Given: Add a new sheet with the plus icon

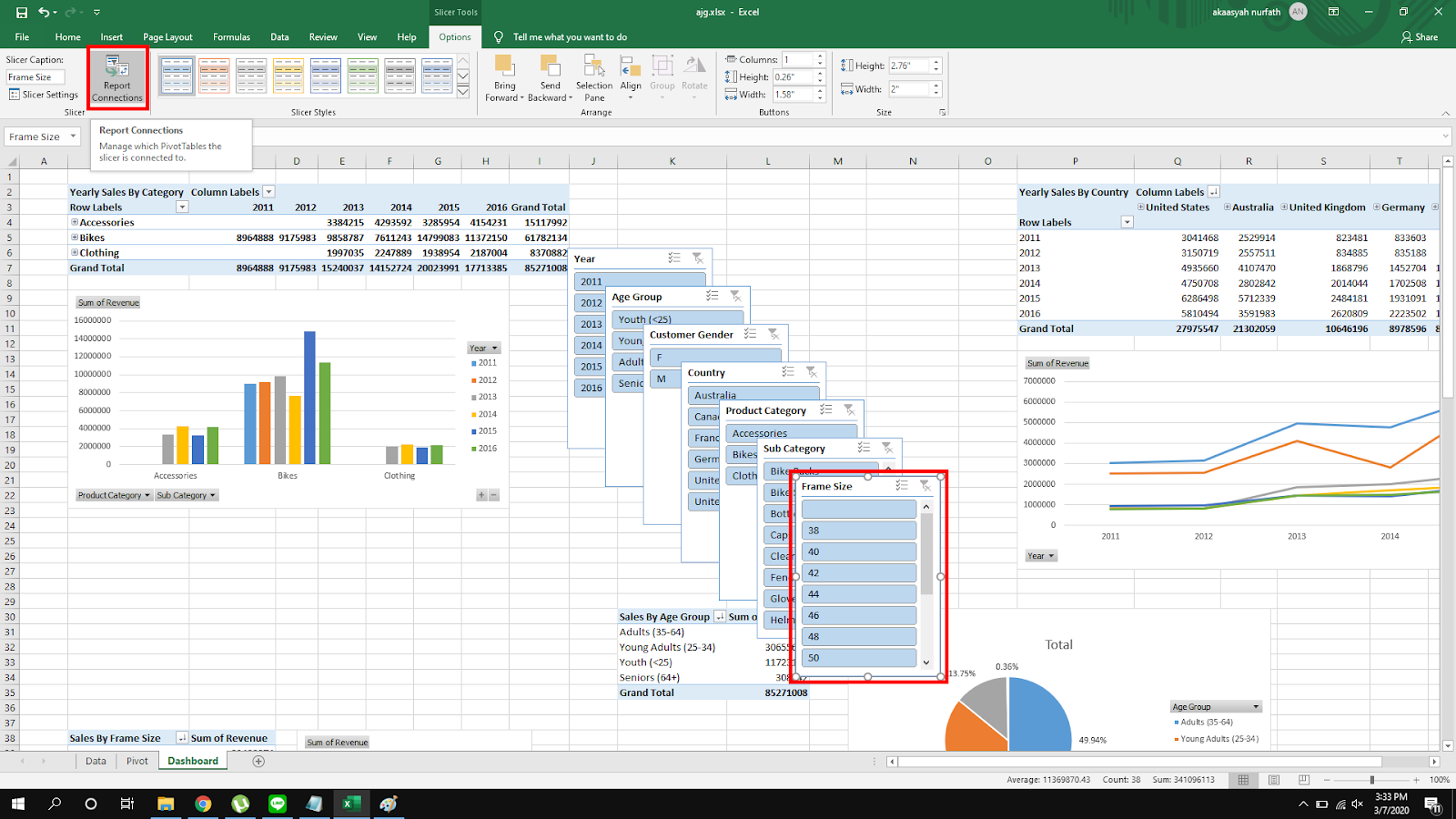Looking at the screenshot, I should 258,761.
